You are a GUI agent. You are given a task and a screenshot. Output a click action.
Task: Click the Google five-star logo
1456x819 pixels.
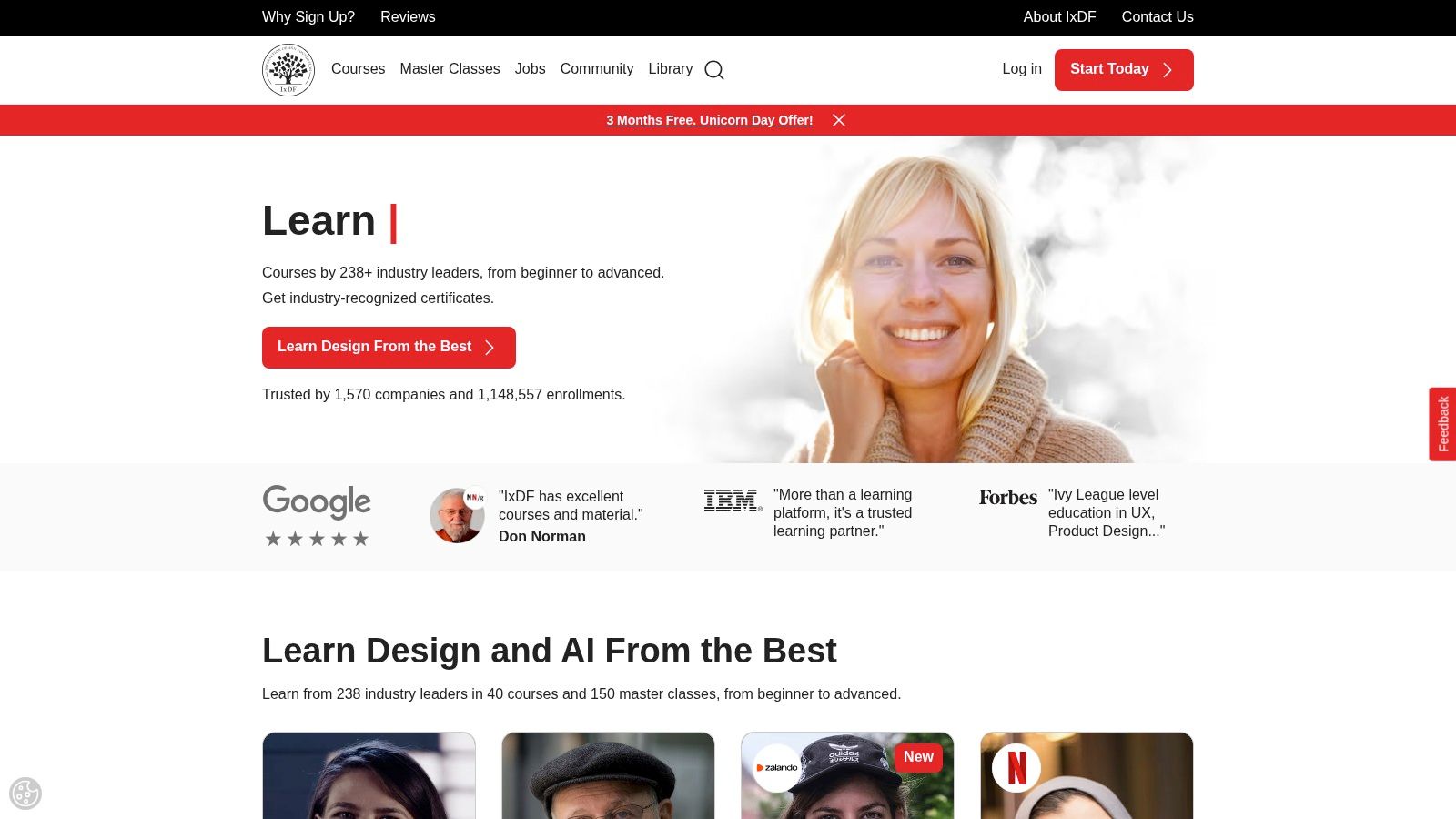click(x=317, y=514)
